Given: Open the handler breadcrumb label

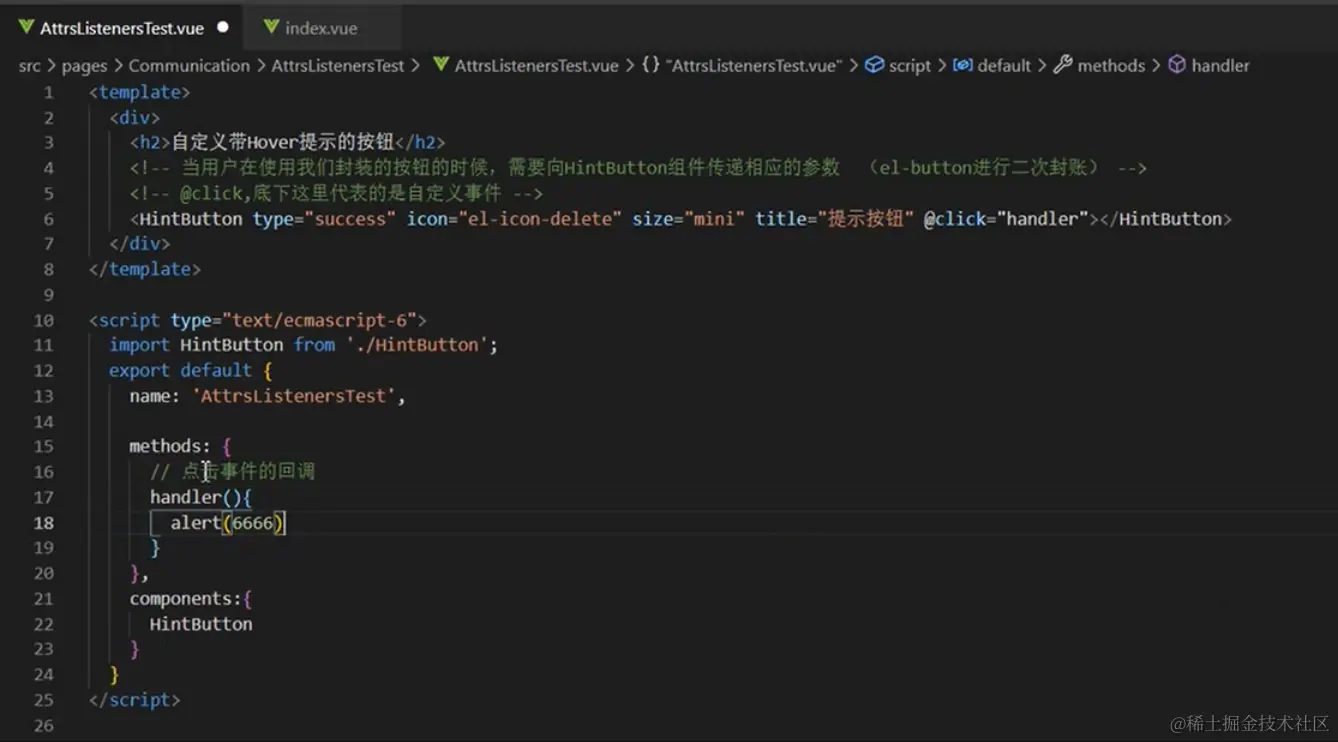Looking at the screenshot, I should pos(1220,66).
